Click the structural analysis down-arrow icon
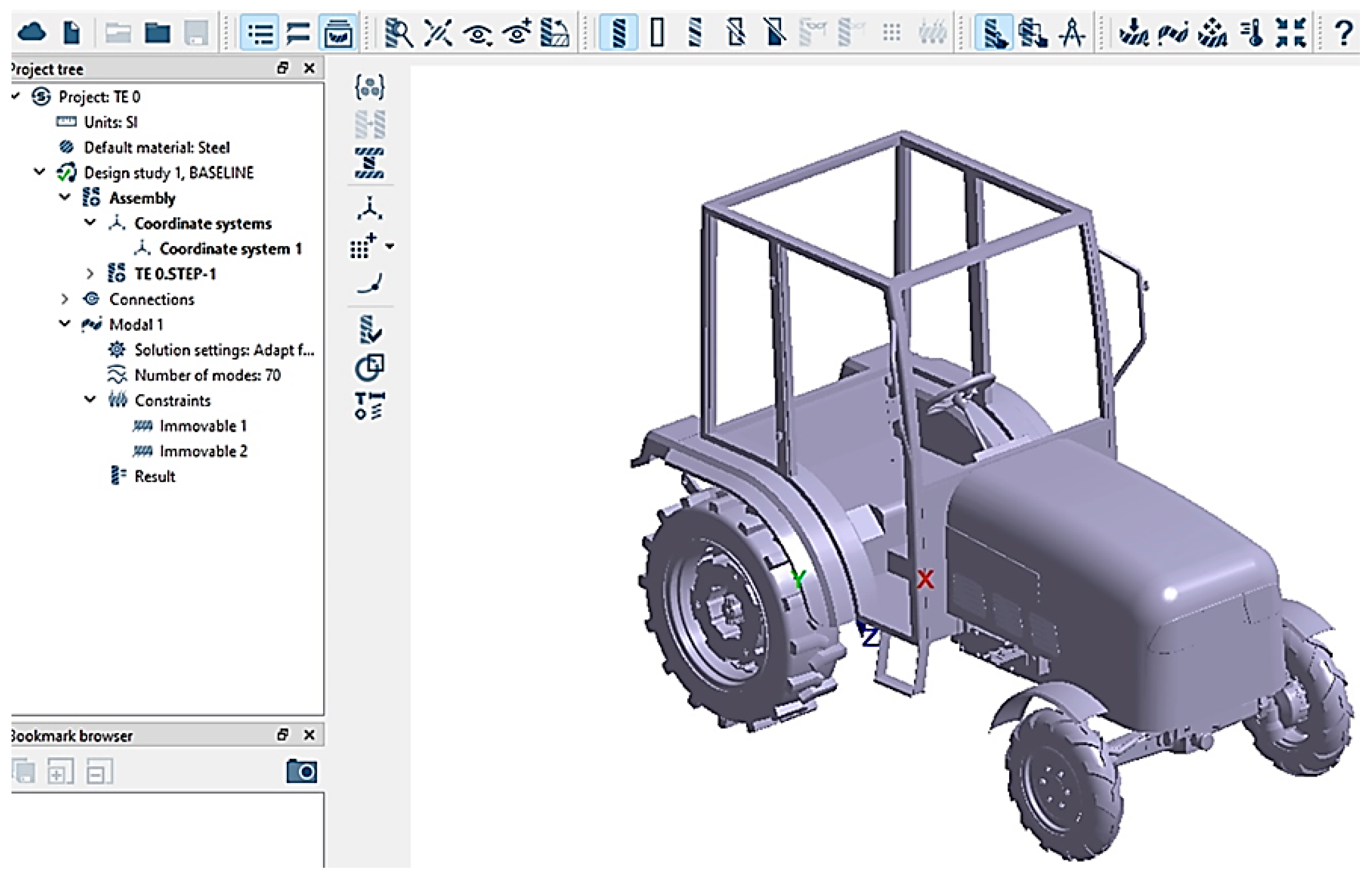1372x877 pixels. click(x=1133, y=32)
